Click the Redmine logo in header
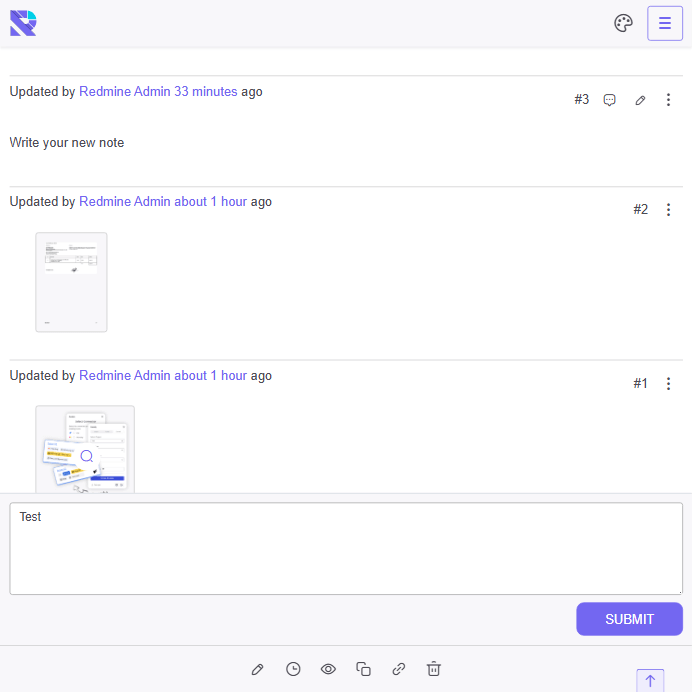Image resolution: width=692 pixels, height=692 pixels. [23, 22]
